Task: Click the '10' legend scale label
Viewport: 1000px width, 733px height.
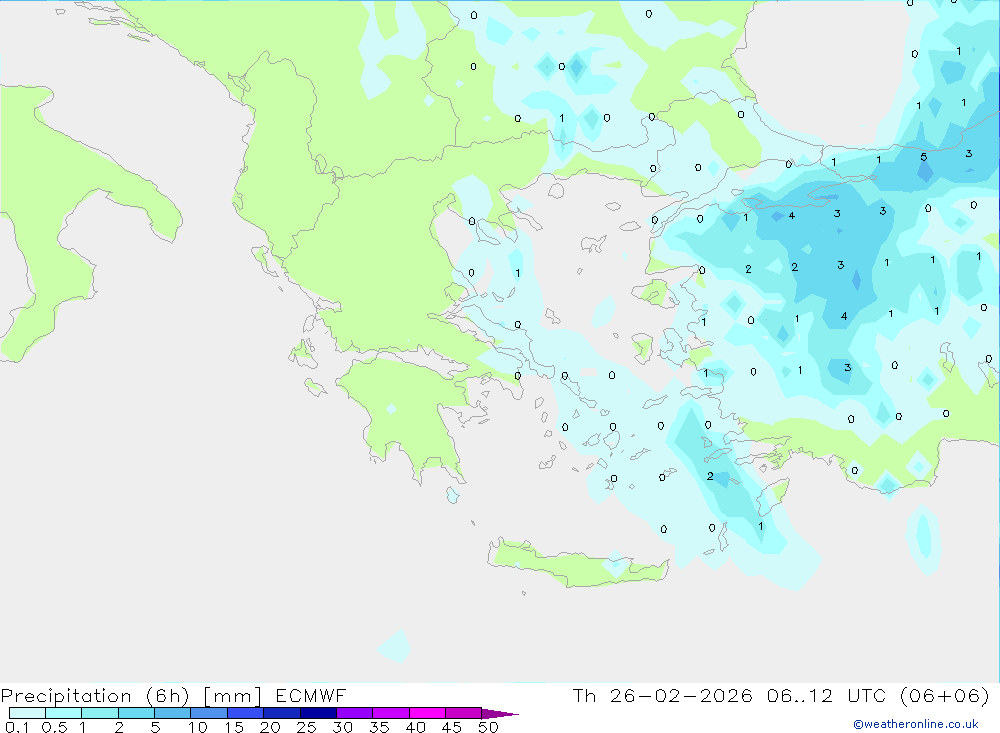Action: 198,727
